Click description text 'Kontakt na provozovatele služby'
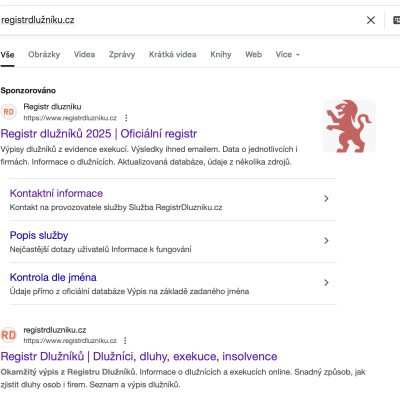This screenshot has width=400, height=400. [68, 207]
